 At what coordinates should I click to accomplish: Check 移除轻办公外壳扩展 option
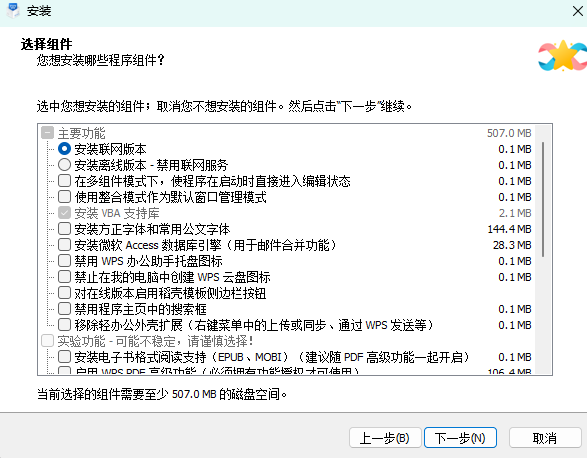point(64,325)
